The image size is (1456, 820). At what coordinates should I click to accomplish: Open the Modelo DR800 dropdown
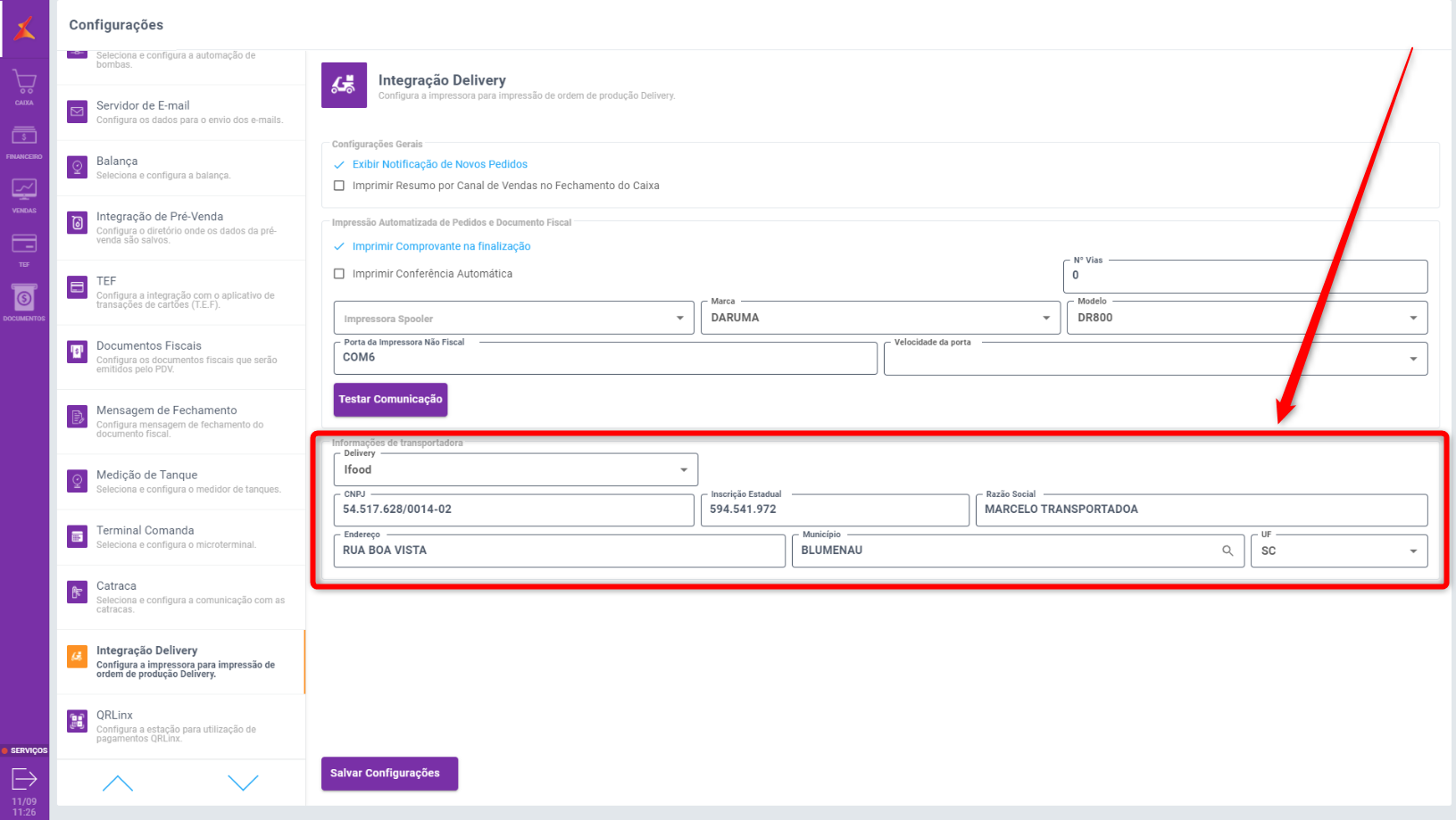point(1247,318)
